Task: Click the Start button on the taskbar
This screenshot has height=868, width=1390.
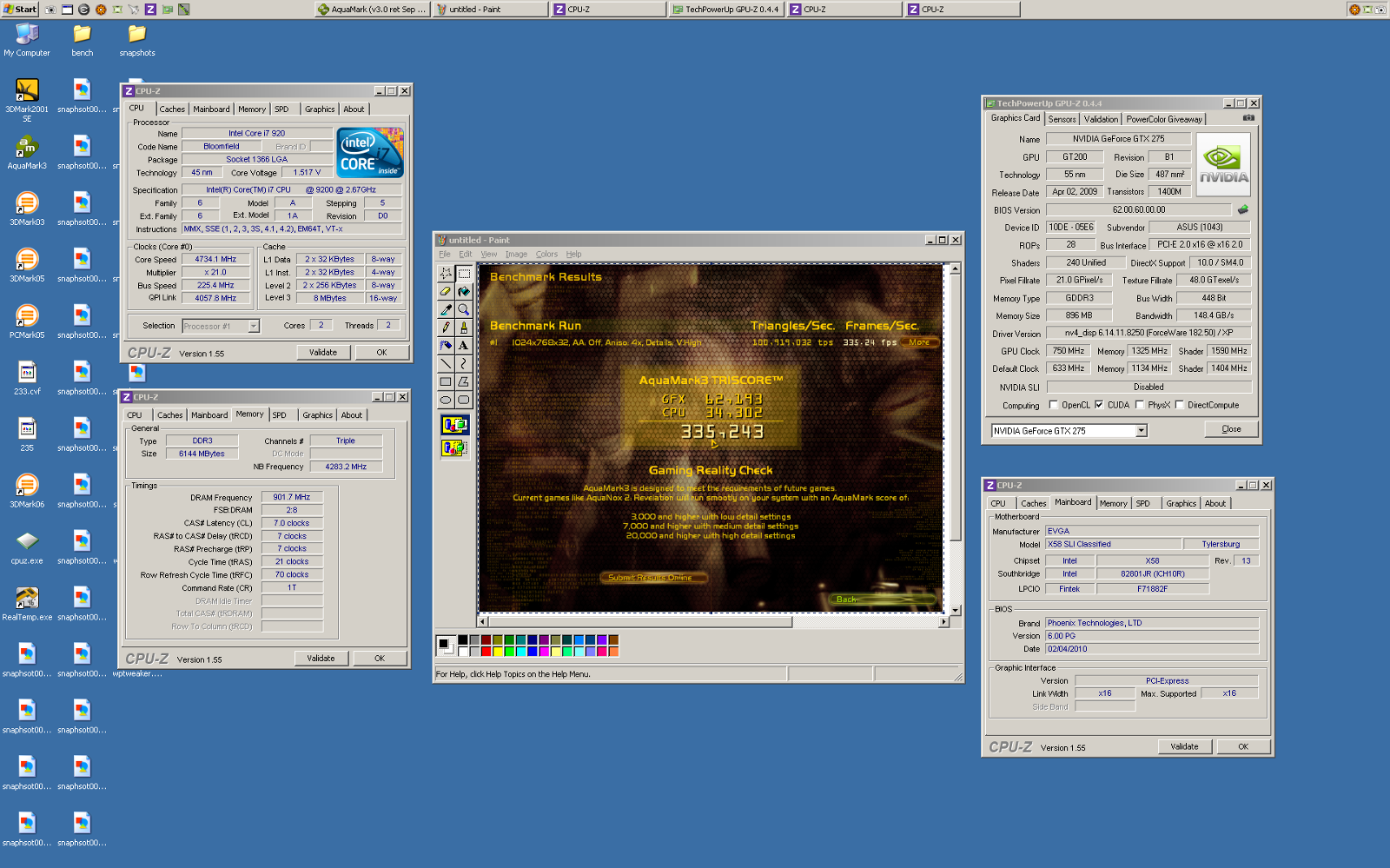Action: click(x=20, y=10)
